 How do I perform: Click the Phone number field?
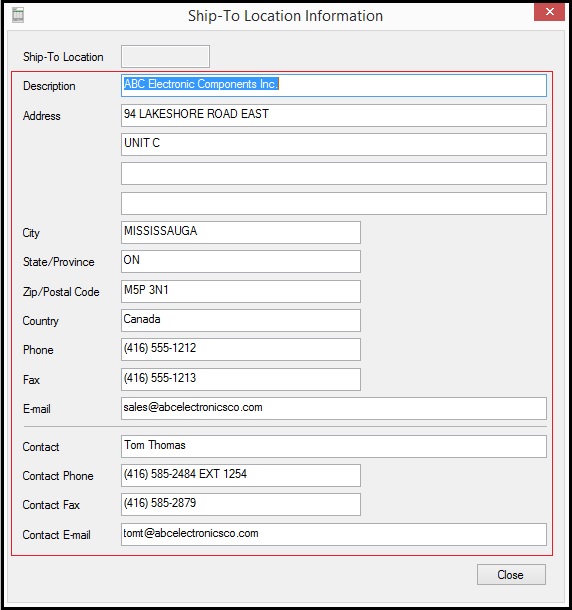pyautogui.click(x=241, y=349)
